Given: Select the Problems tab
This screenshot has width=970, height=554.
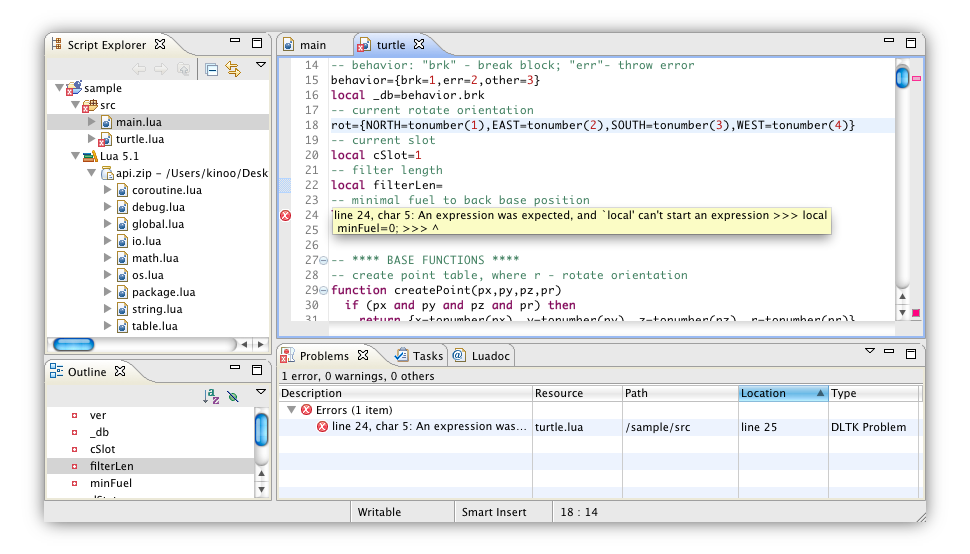Looking at the screenshot, I should (x=324, y=356).
